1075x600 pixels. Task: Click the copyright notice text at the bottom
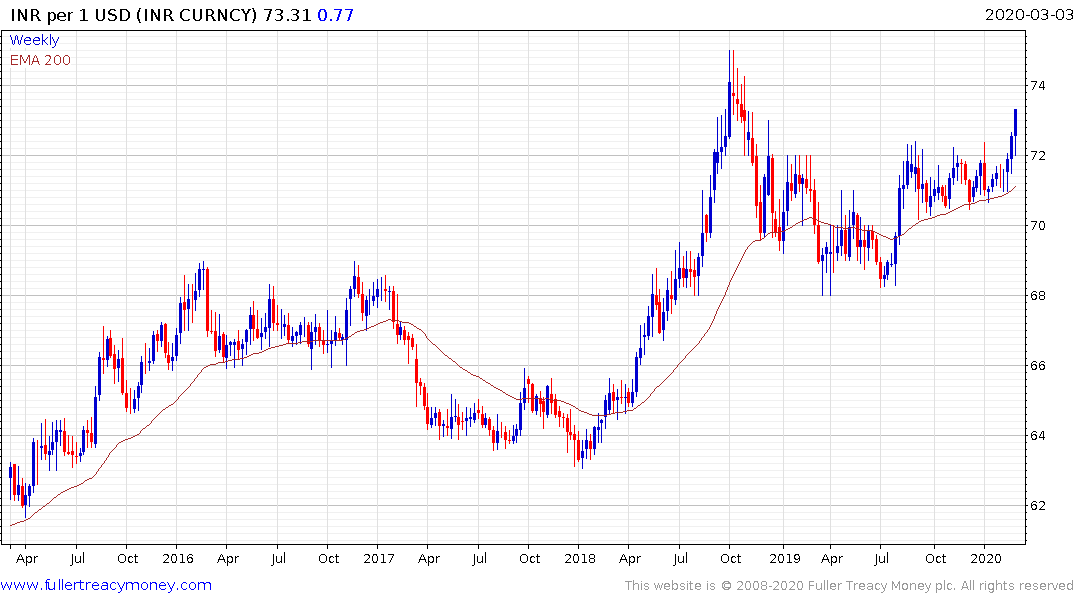(x=849, y=586)
